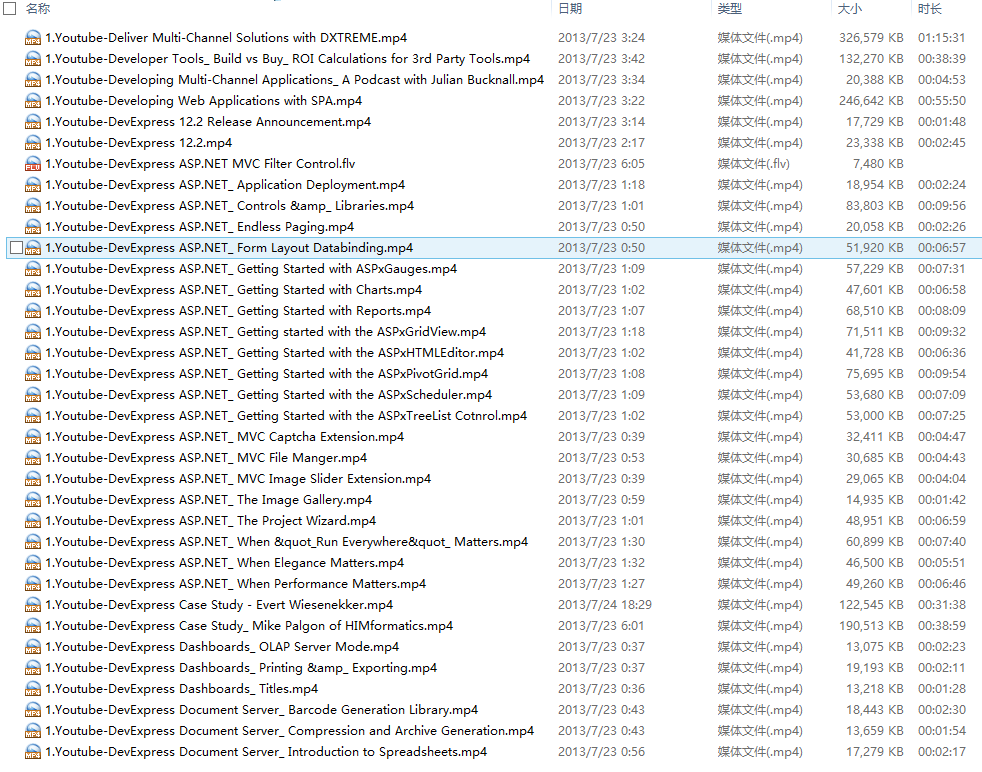Click the date 2013/7/23 2:17
Viewport: 982px width, 772px height.
(601, 143)
